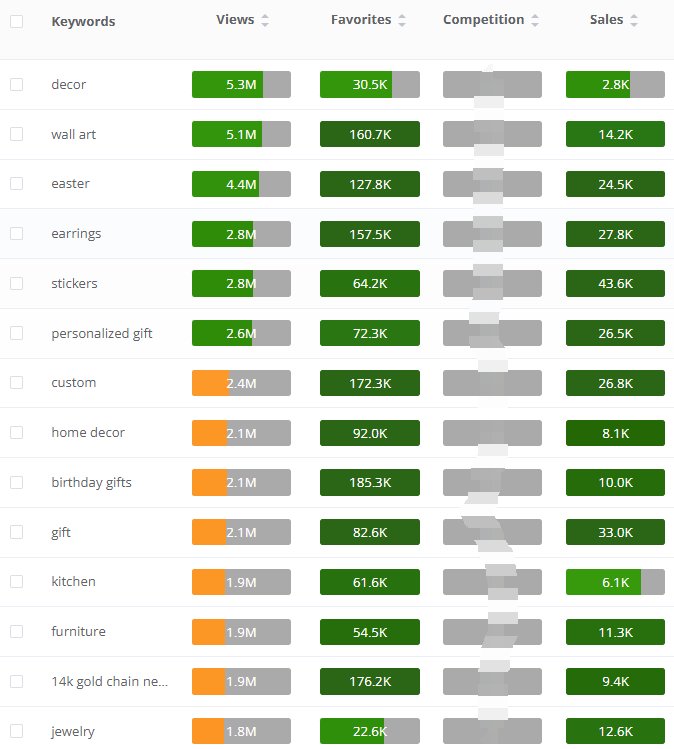Screen dimensions: 674x749
Task: Select the checkbox beside wall art
Action: (16, 134)
